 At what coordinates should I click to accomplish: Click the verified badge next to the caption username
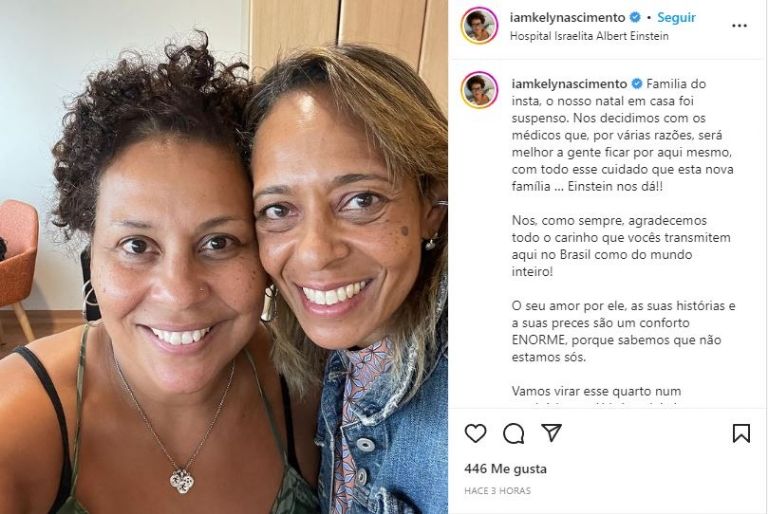[637, 84]
